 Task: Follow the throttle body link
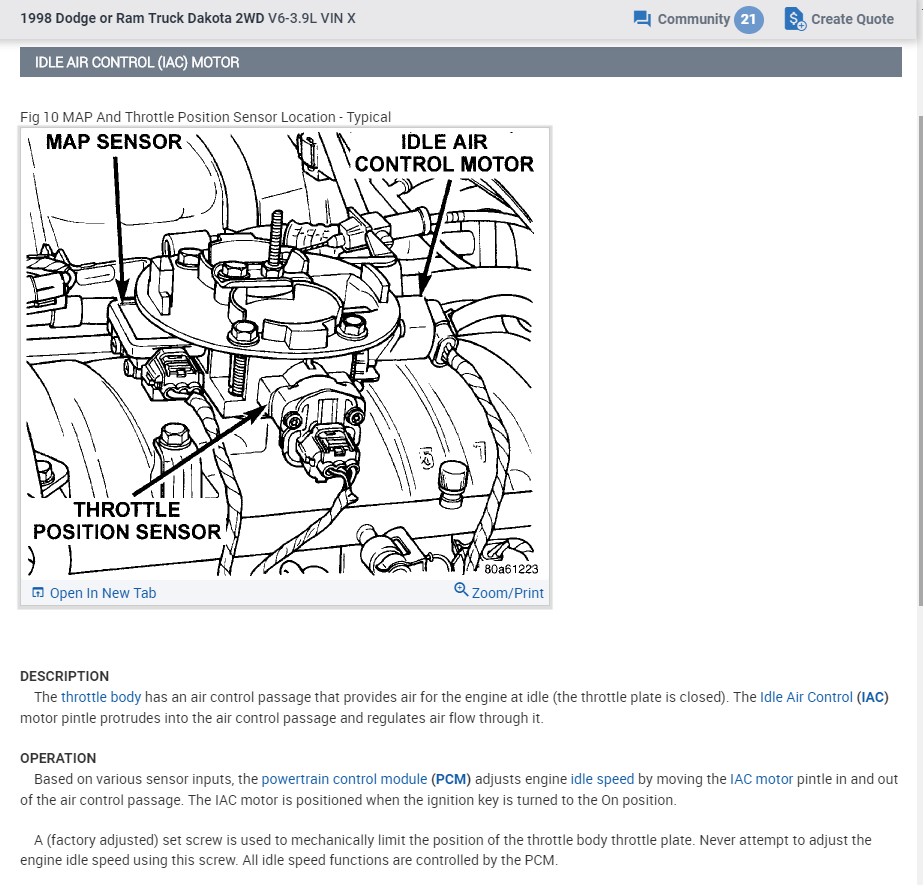pos(101,697)
